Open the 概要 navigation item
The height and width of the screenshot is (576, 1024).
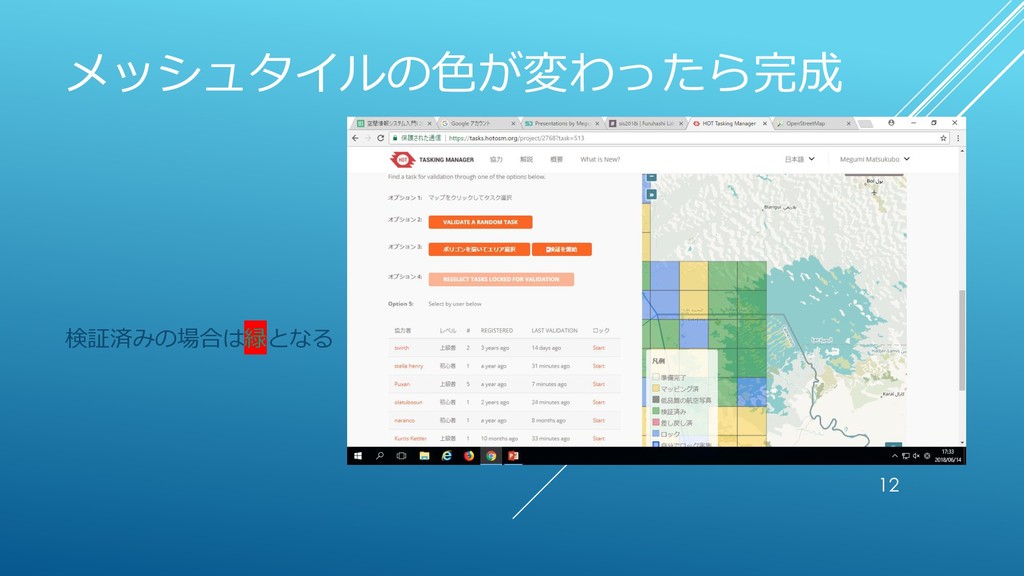(x=556, y=159)
